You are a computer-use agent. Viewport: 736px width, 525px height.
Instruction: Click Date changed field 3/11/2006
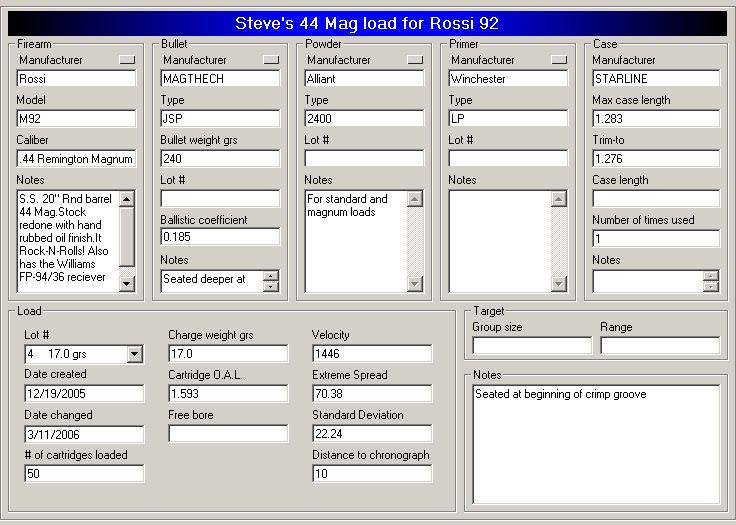pyautogui.click(x=84, y=434)
